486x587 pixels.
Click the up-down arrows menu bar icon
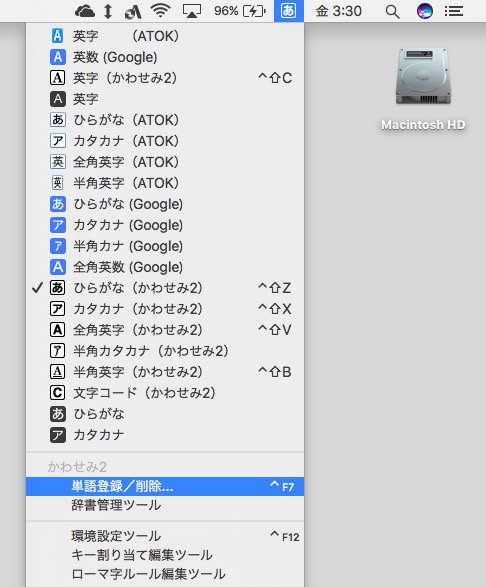pyautogui.click(x=108, y=11)
